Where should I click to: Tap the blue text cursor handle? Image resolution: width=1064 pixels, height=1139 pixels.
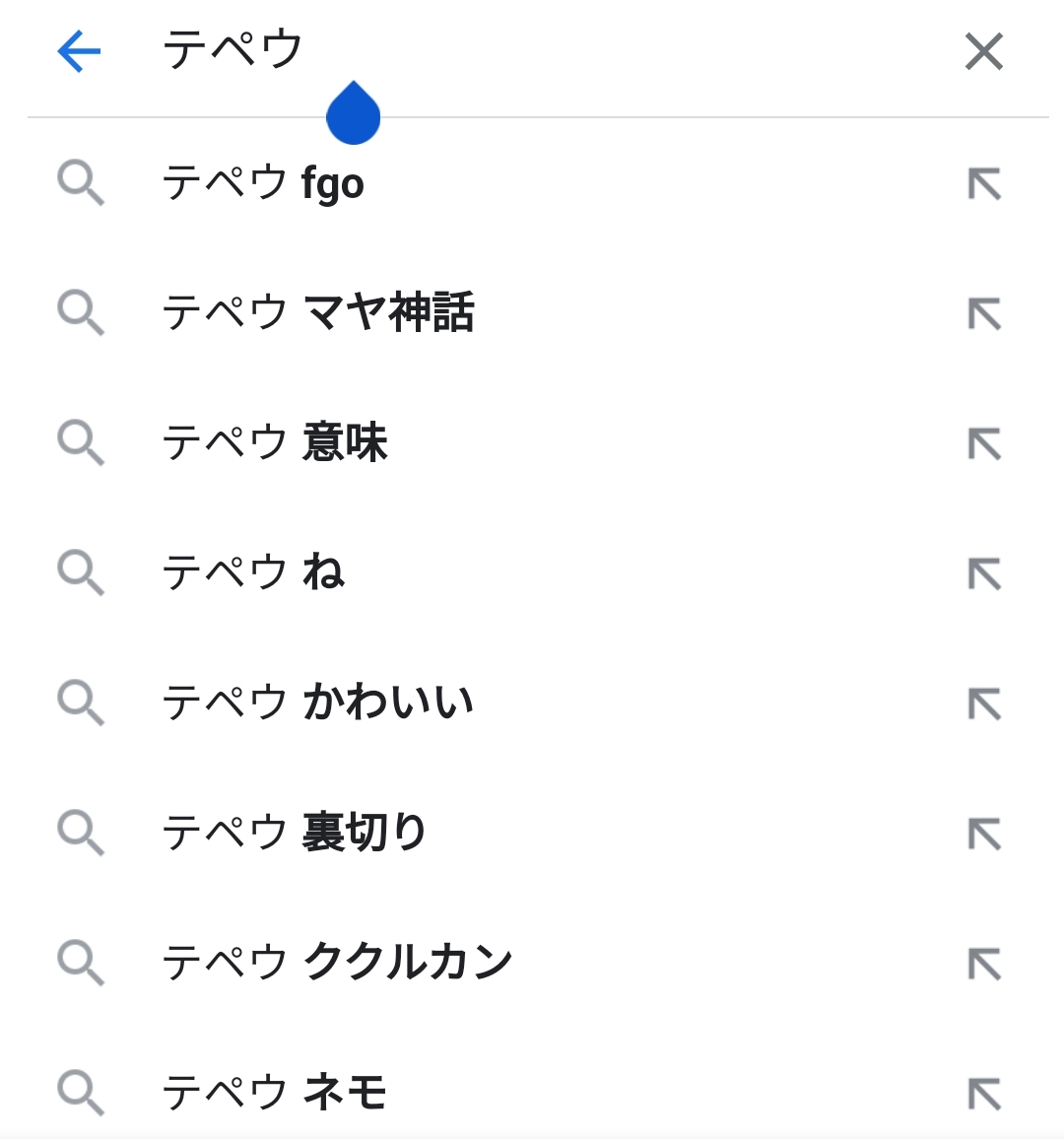click(x=353, y=115)
